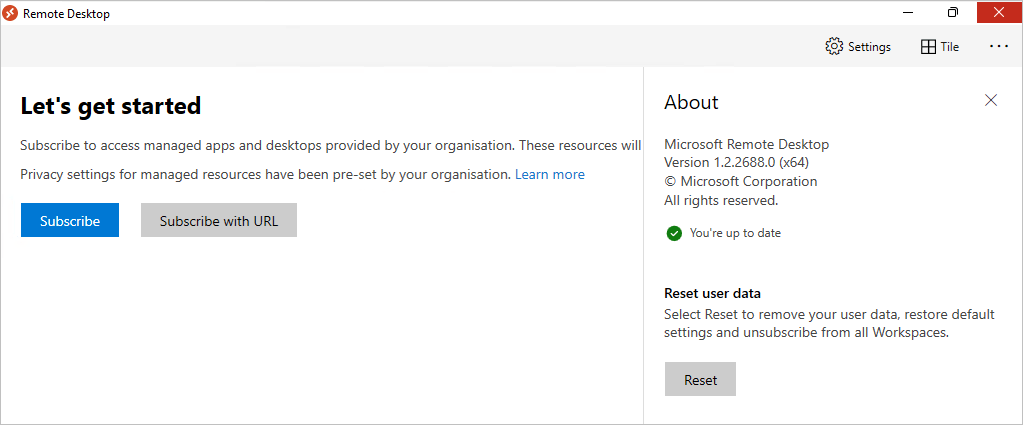The width and height of the screenshot is (1023, 425).
Task: Close the About panel
Action: 991,100
